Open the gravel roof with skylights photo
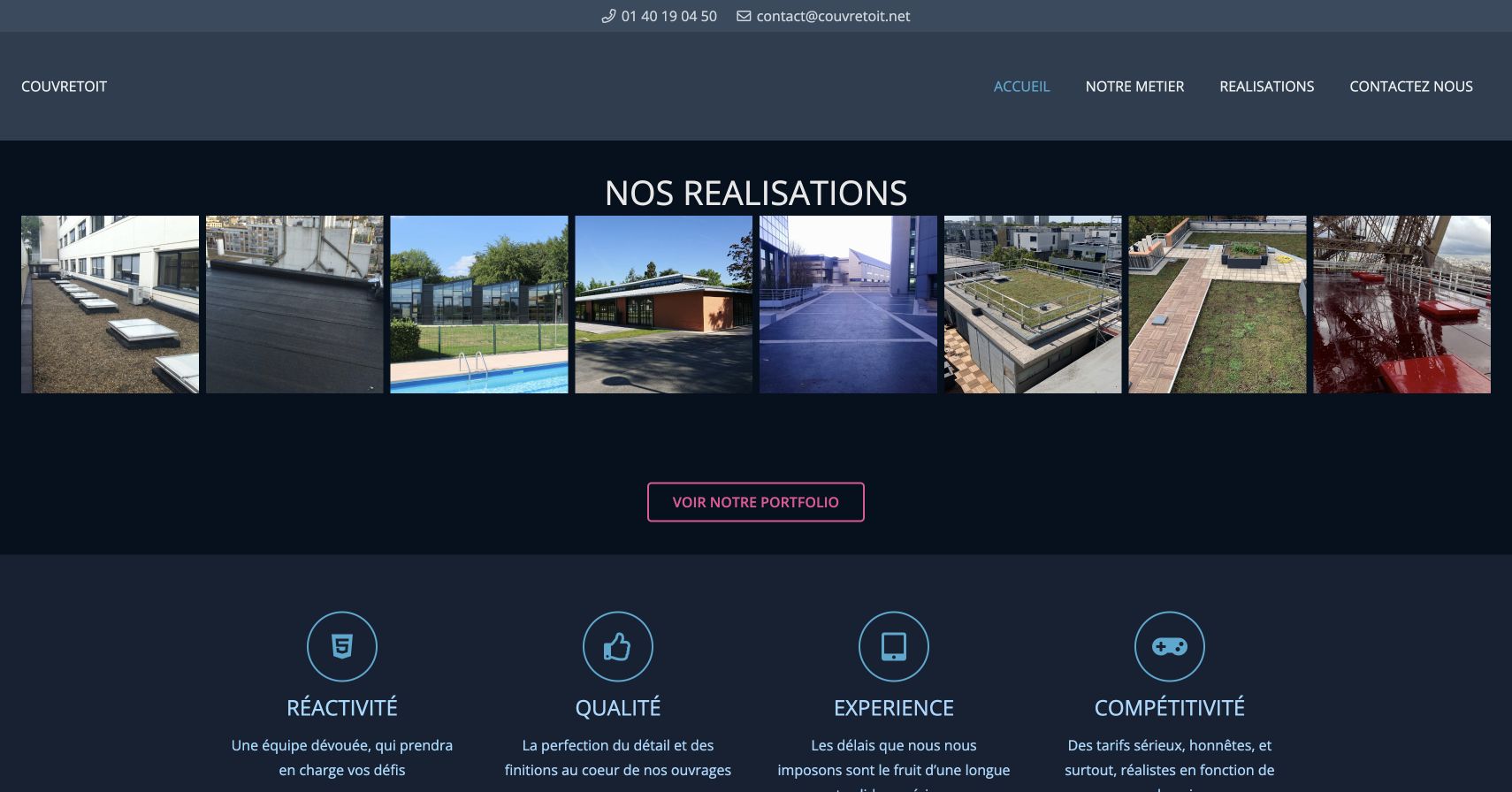 (110, 304)
